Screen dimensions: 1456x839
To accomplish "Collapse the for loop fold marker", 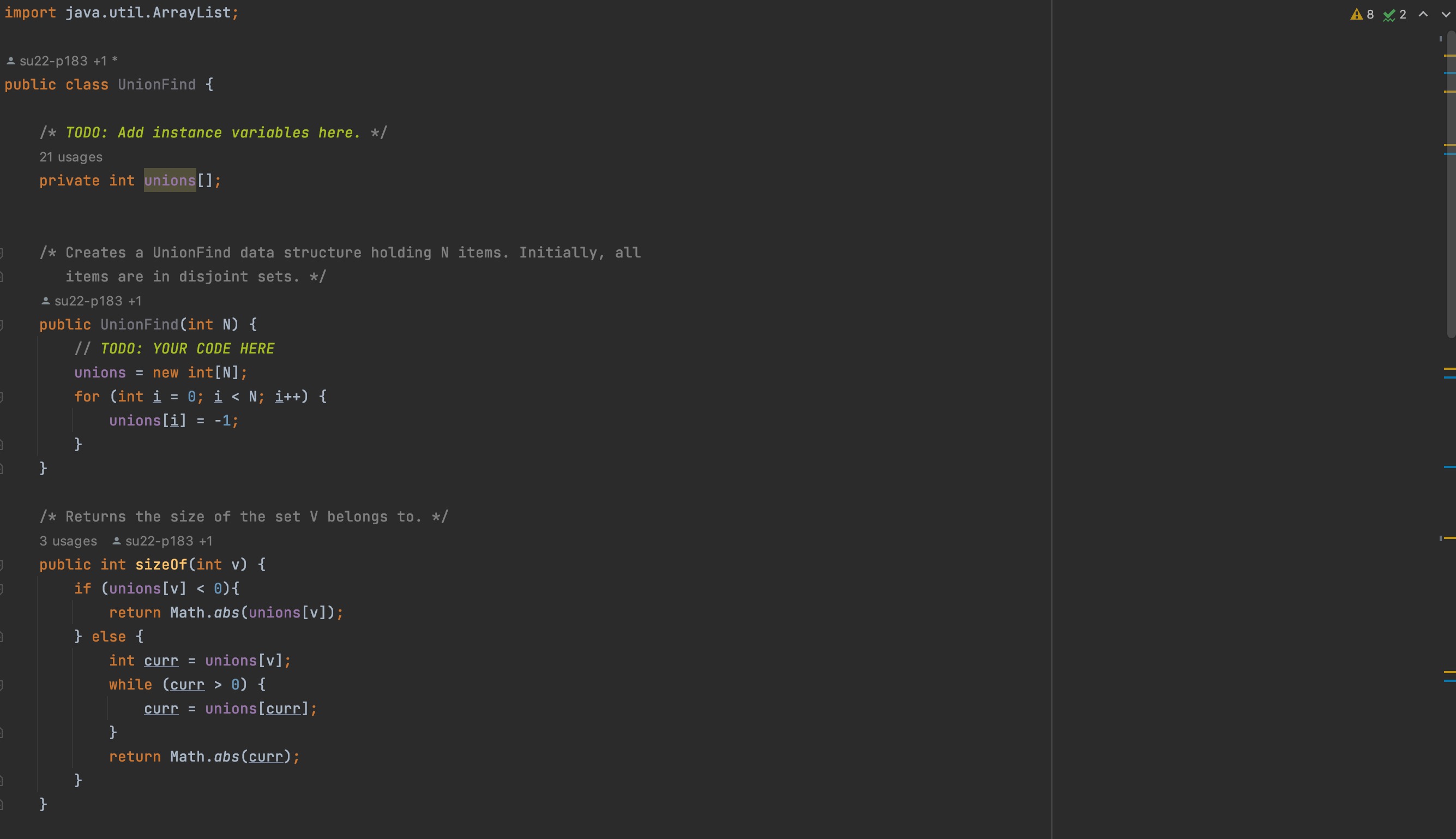I will tap(2, 397).
